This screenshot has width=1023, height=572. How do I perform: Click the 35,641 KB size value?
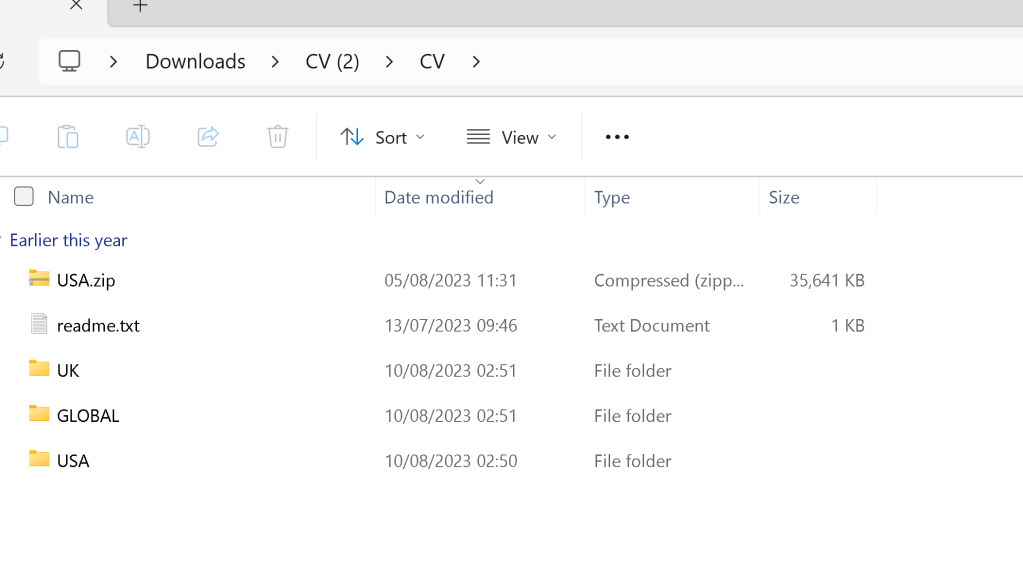[x=827, y=280]
